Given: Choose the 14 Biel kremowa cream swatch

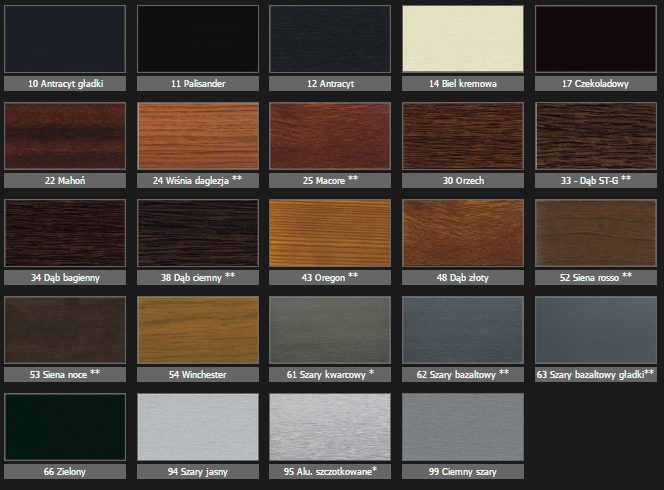Looking at the screenshot, I should tap(463, 40).
